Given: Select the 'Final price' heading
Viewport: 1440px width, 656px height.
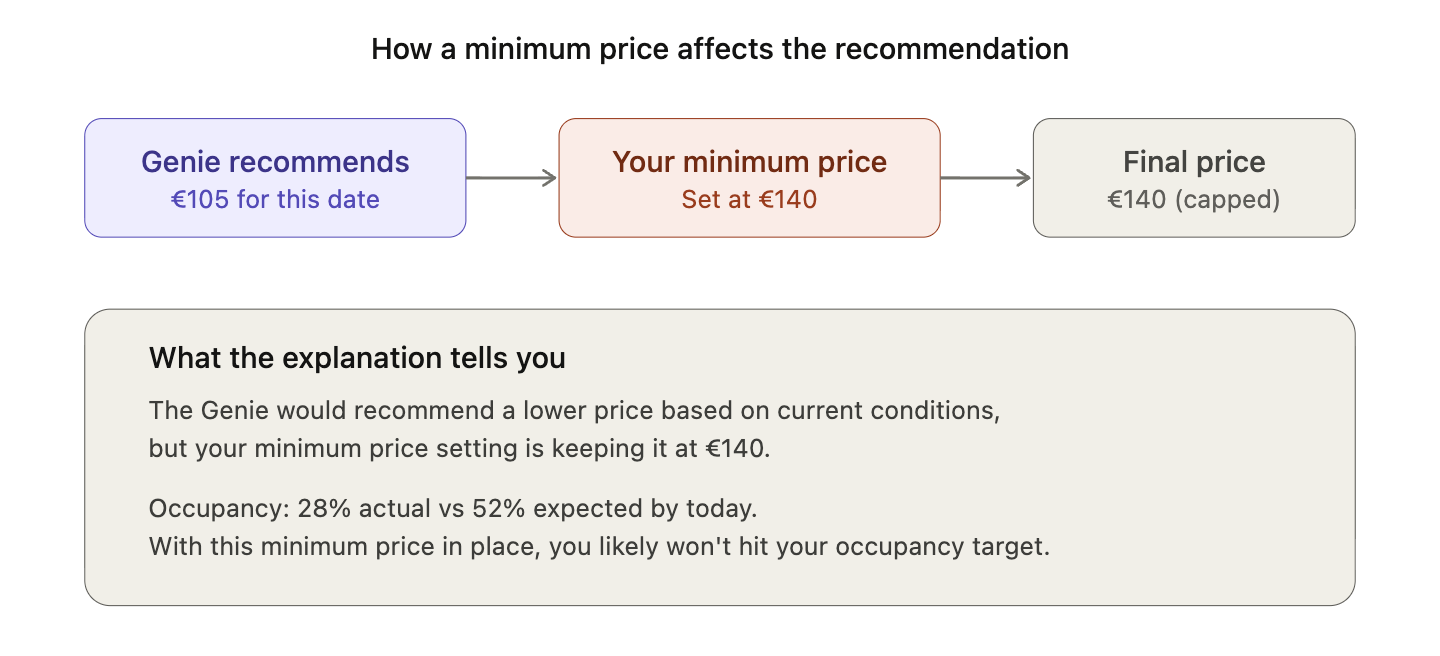Looking at the screenshot, I should pyautogui.click(x=1193, y=162).
